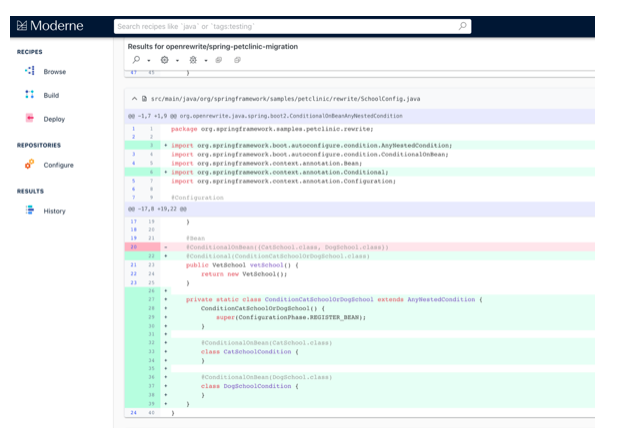633x446 pixels.
Task: Click the 'class DogSchoolCondition' line
Action: 359,386
